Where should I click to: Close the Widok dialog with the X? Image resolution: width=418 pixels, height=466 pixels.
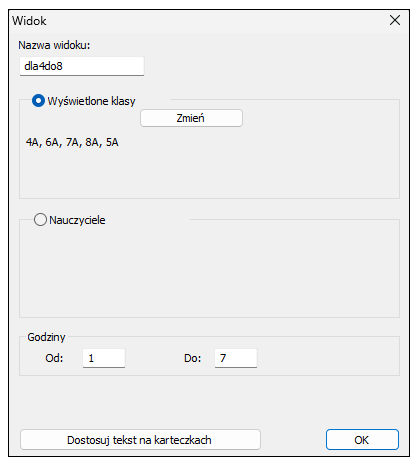click(395, 20)
